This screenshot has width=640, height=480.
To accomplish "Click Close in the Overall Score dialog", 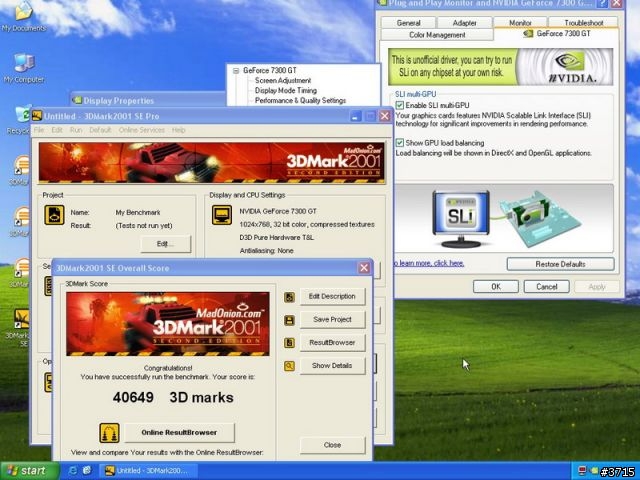I will [x=332, y=445].
